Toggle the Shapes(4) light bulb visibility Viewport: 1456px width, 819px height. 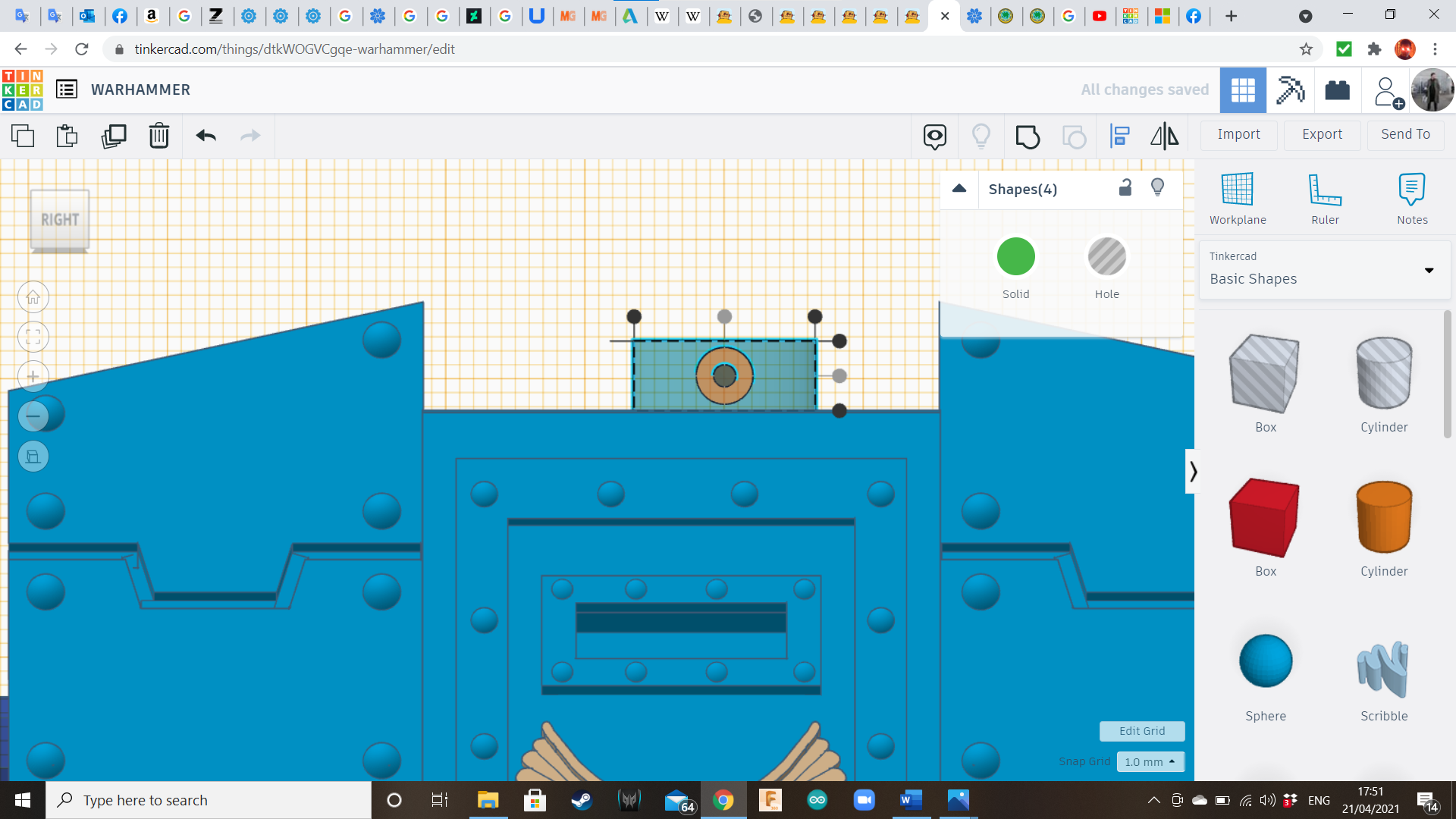click(x=1157, y=188)
